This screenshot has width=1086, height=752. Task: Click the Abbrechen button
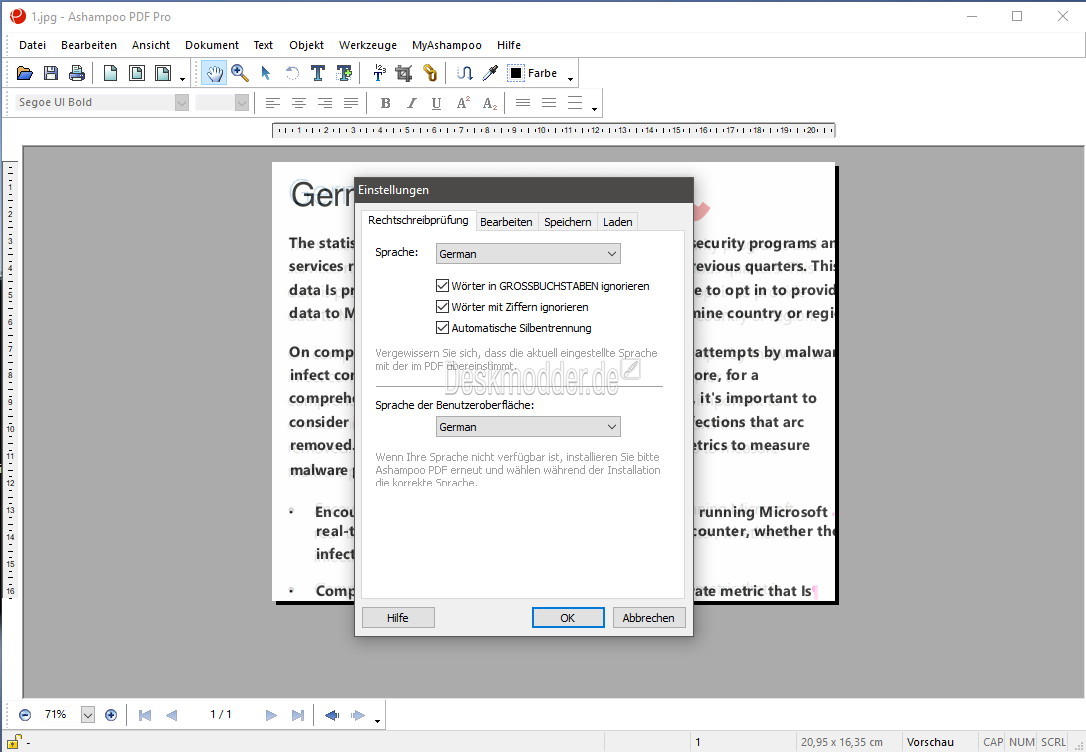coord(648,618)
